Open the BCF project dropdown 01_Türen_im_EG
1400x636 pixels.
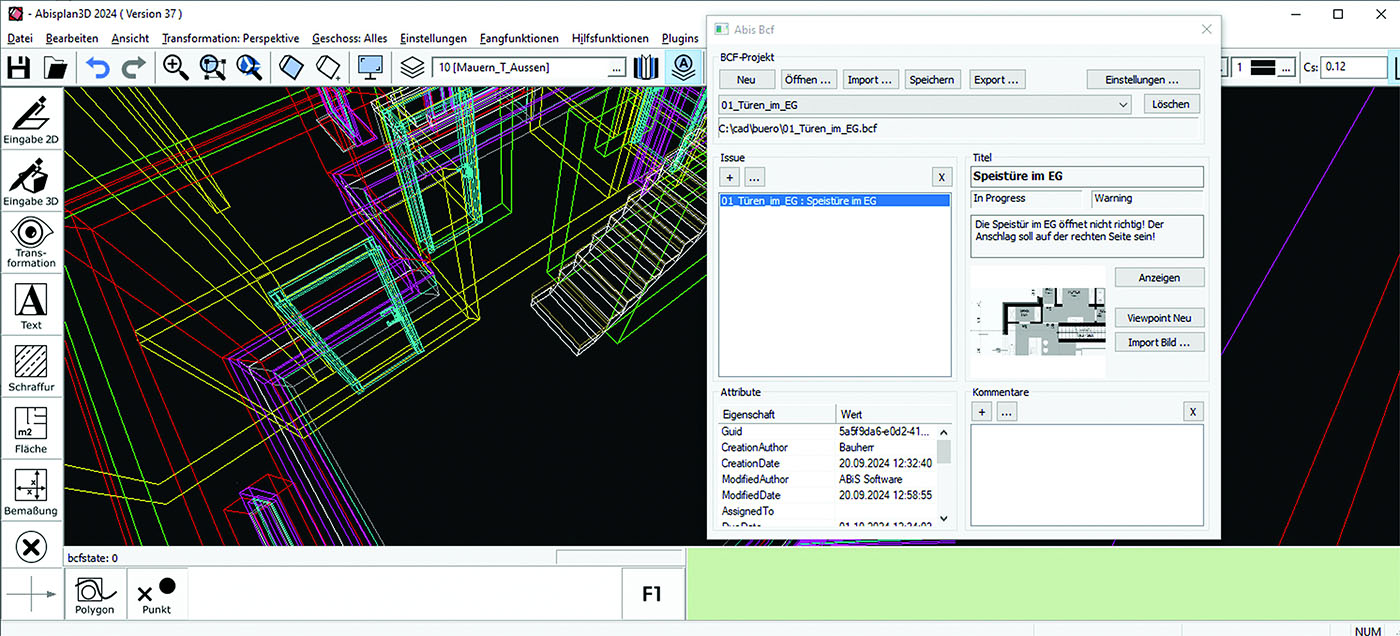coord(926,104)
